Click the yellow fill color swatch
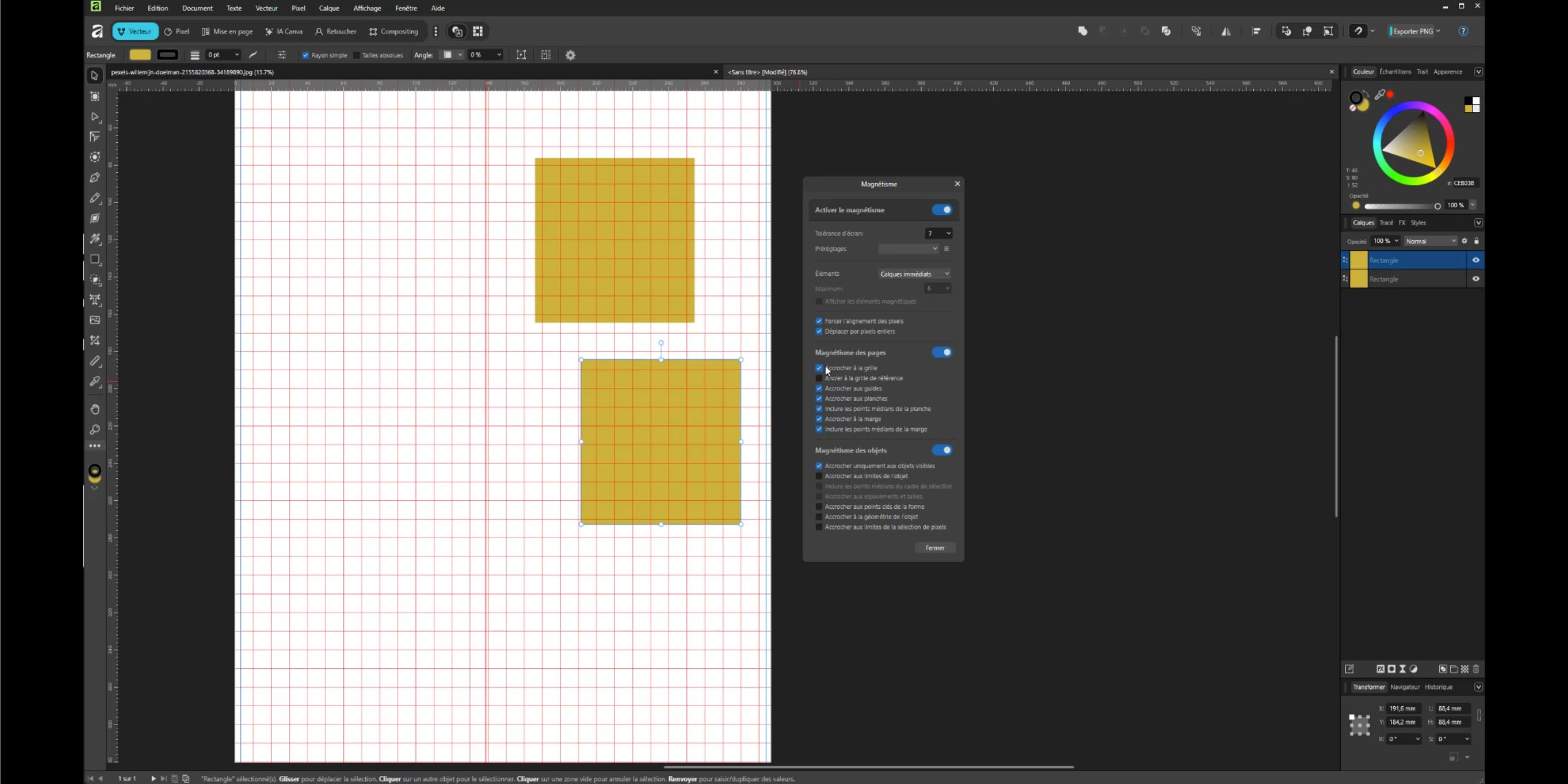Viewport: 1568px width, 784px height. click(140, 55)
